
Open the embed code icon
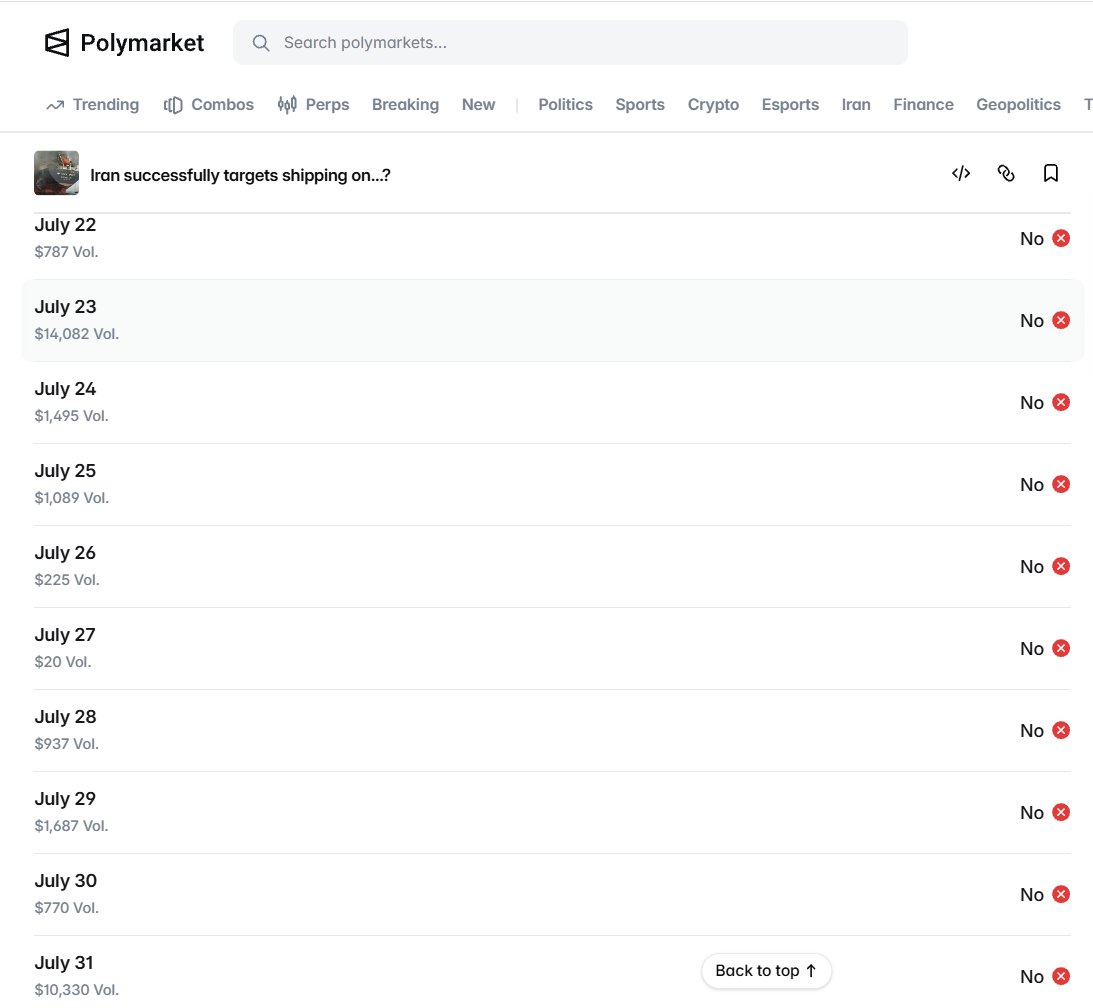pyautogui.click(x=961, y=173)
